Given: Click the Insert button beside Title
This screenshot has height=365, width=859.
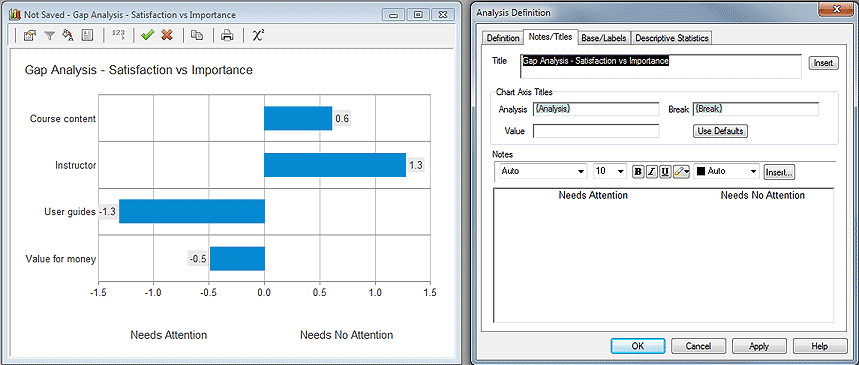Looking at the screenshot, I should point(823,63).
